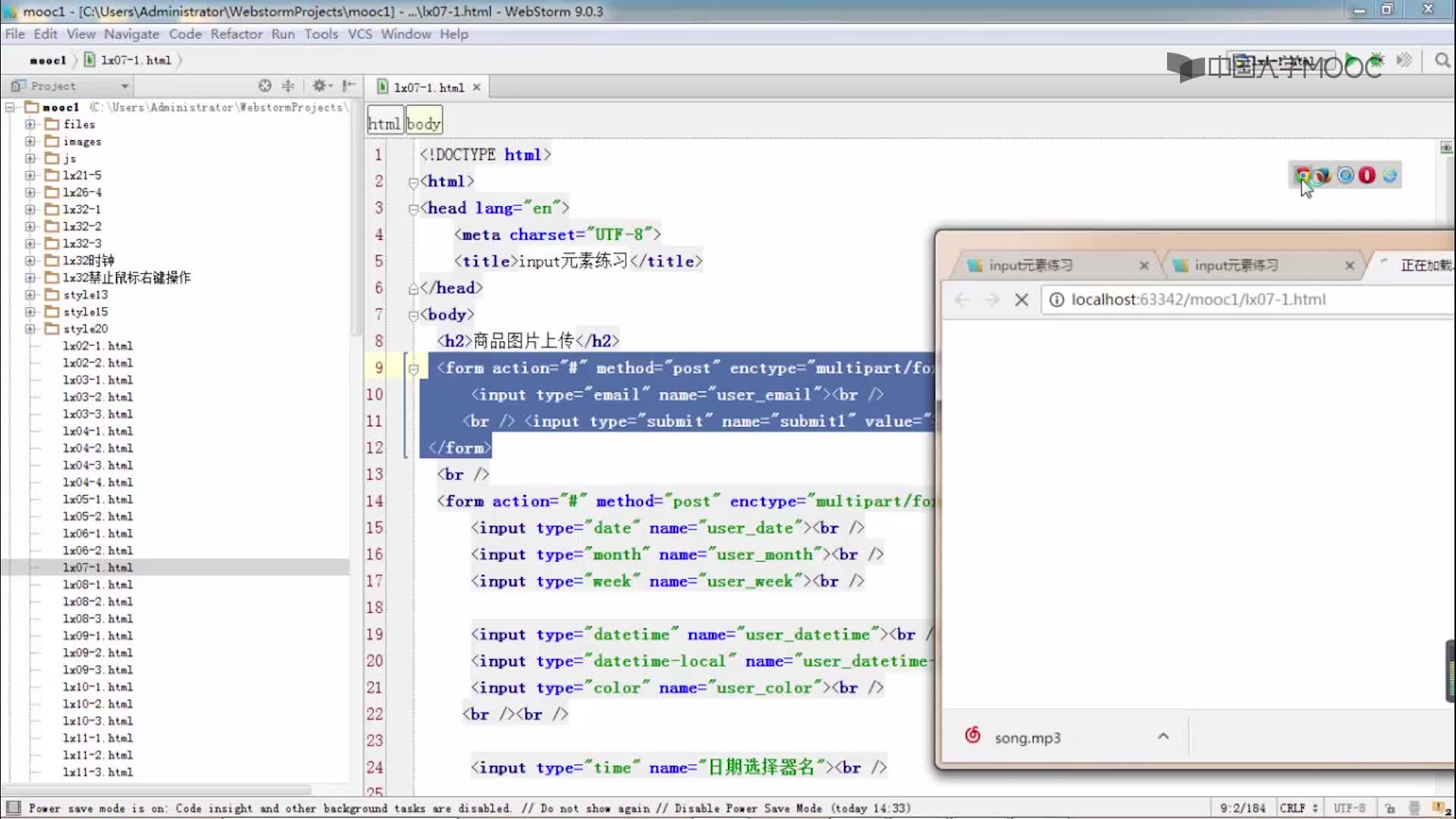
Task: Close second input元素练习 browser tab
Action: point(1350,265)
